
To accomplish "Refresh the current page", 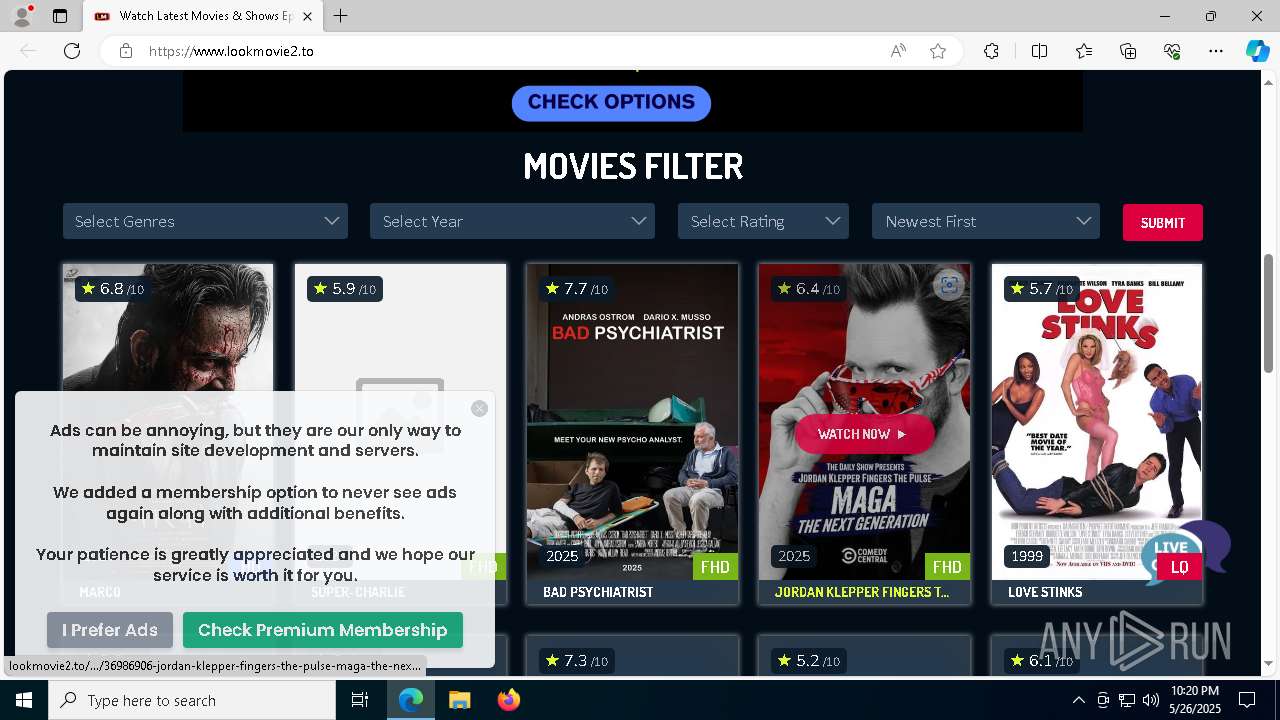I will [72, 51].
